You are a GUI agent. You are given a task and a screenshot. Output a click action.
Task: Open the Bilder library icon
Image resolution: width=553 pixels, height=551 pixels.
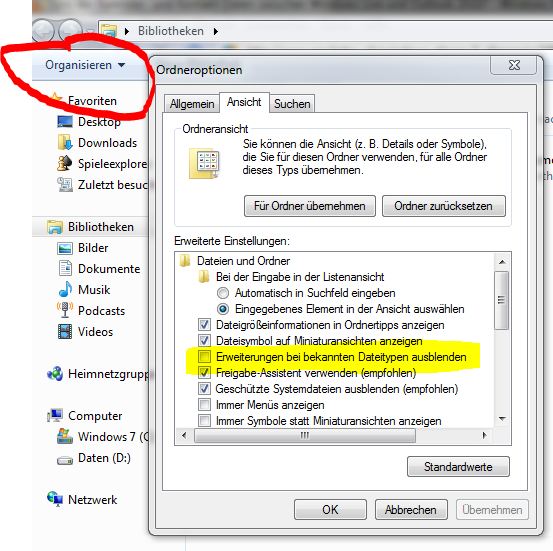point(65,248)
